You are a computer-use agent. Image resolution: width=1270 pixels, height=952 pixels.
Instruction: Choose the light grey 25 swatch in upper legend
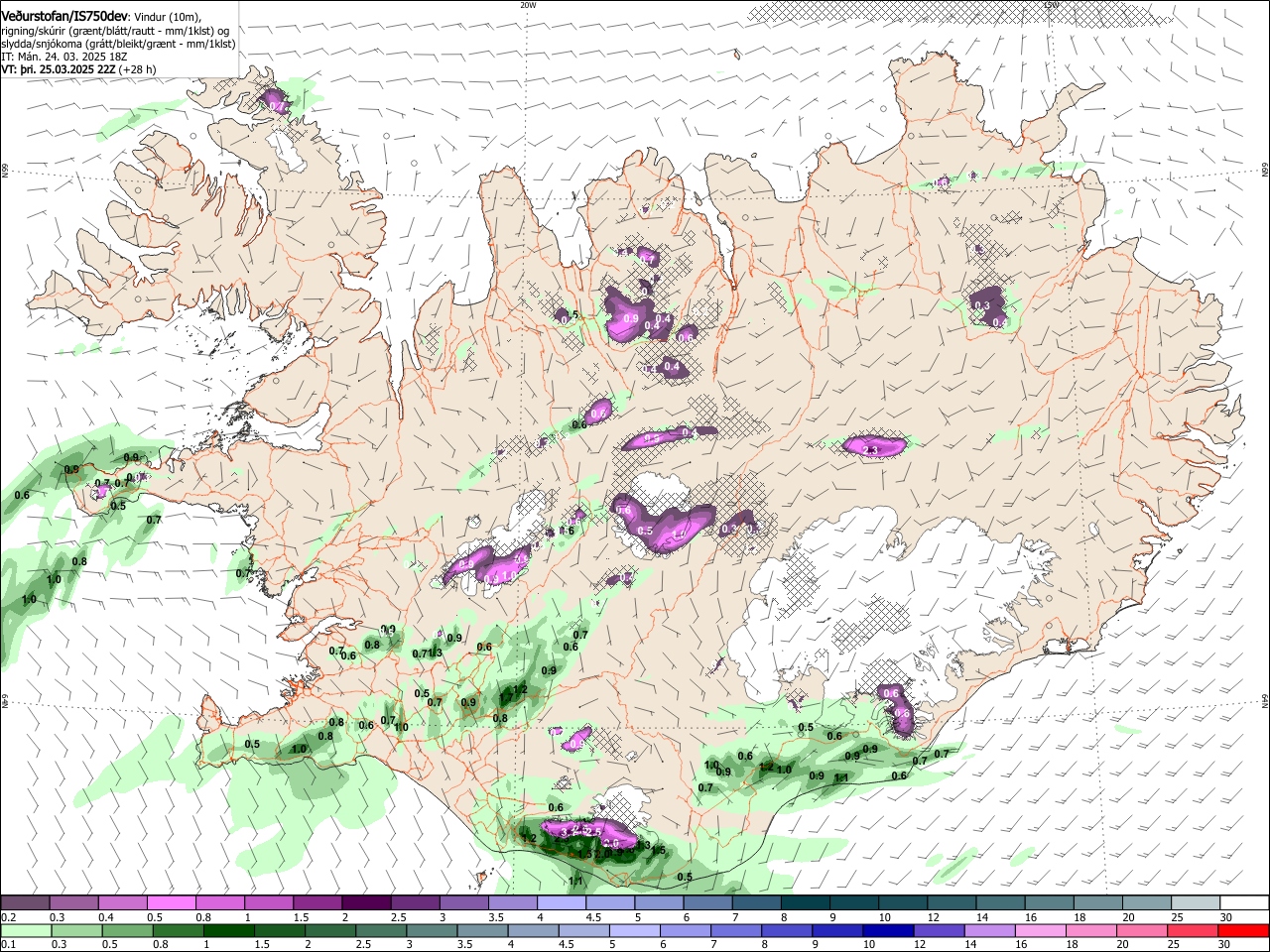click(1196, 903)
